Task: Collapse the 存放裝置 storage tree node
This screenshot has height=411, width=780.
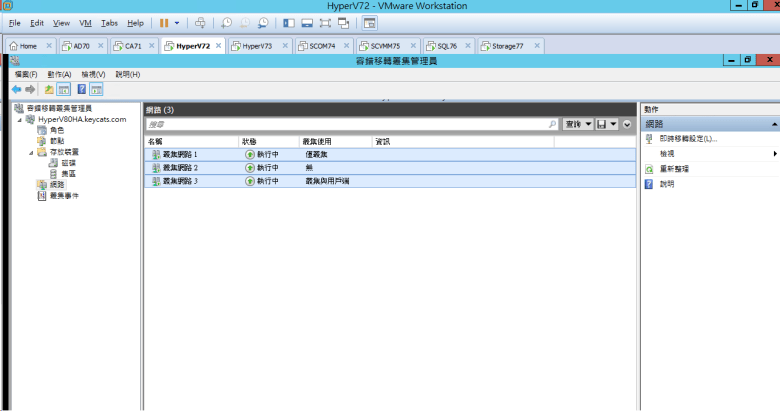Action: (x=30, y=152)
